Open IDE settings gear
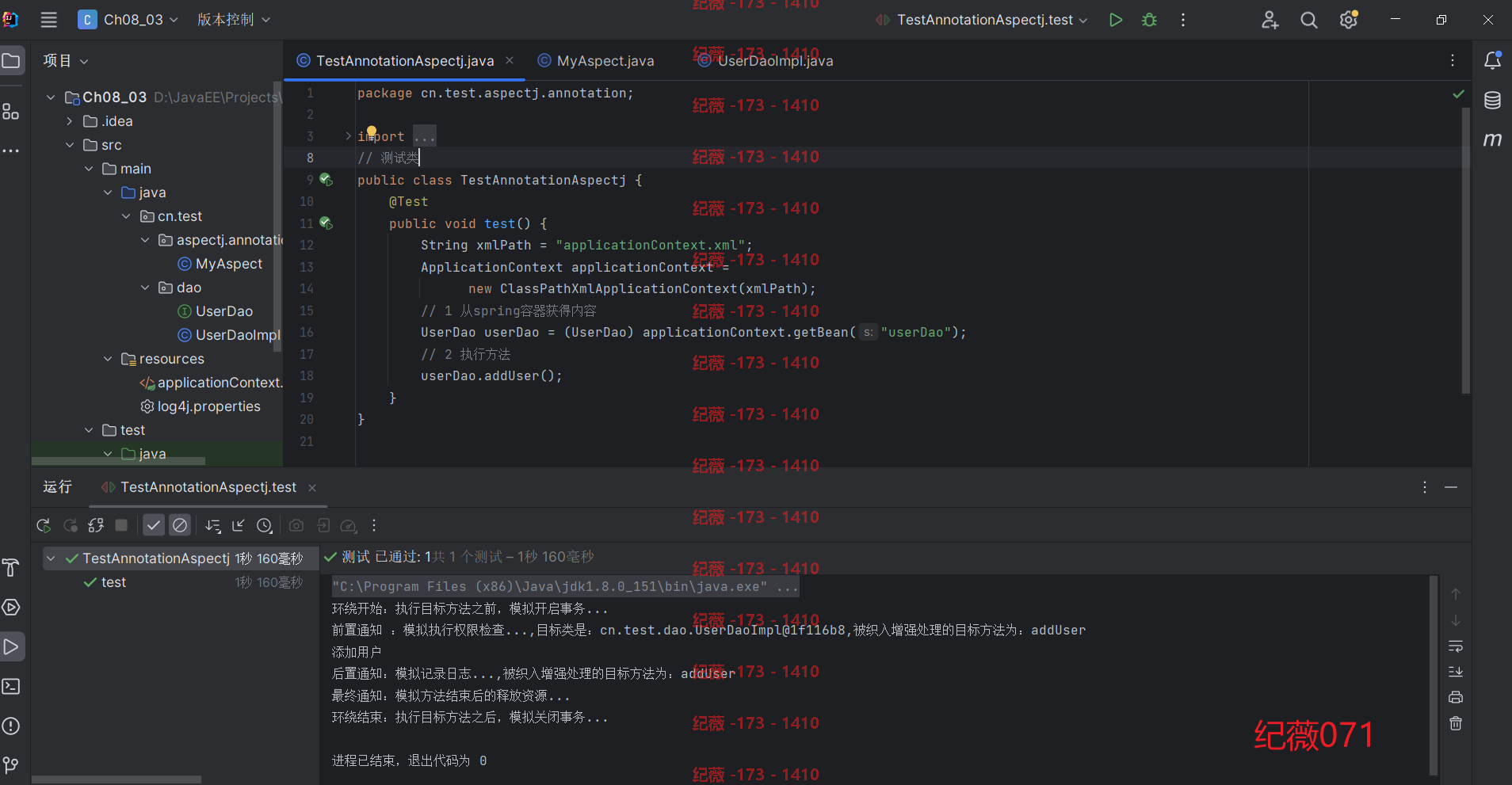This screenshot has height=785, width=1512. pyautogui.click(x=1349, y=20)
